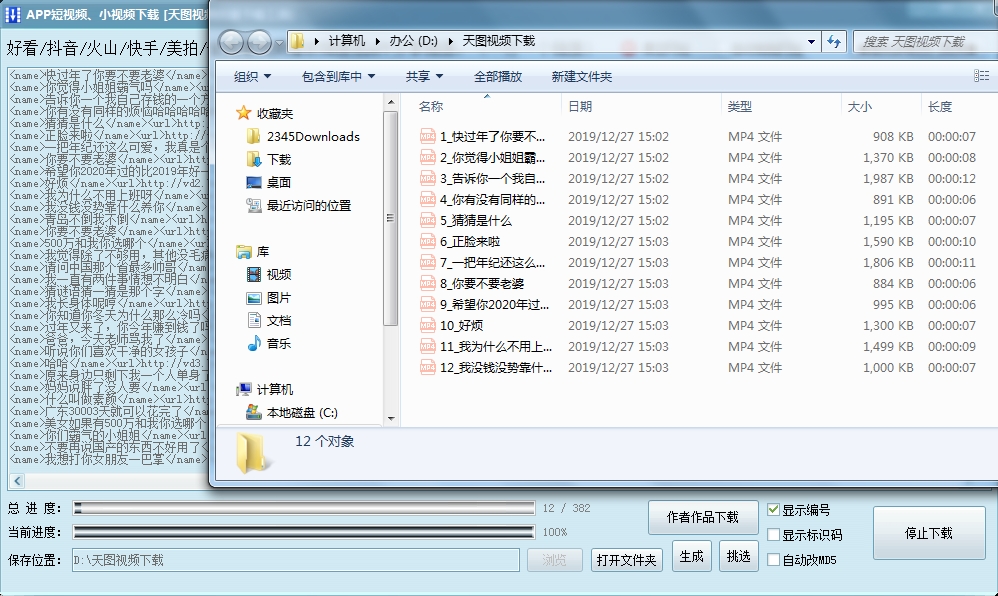Viewport: 998px width, 596px height.
Task: Select MP4 file 1_快过年了你要不
Action: (482, 136)
